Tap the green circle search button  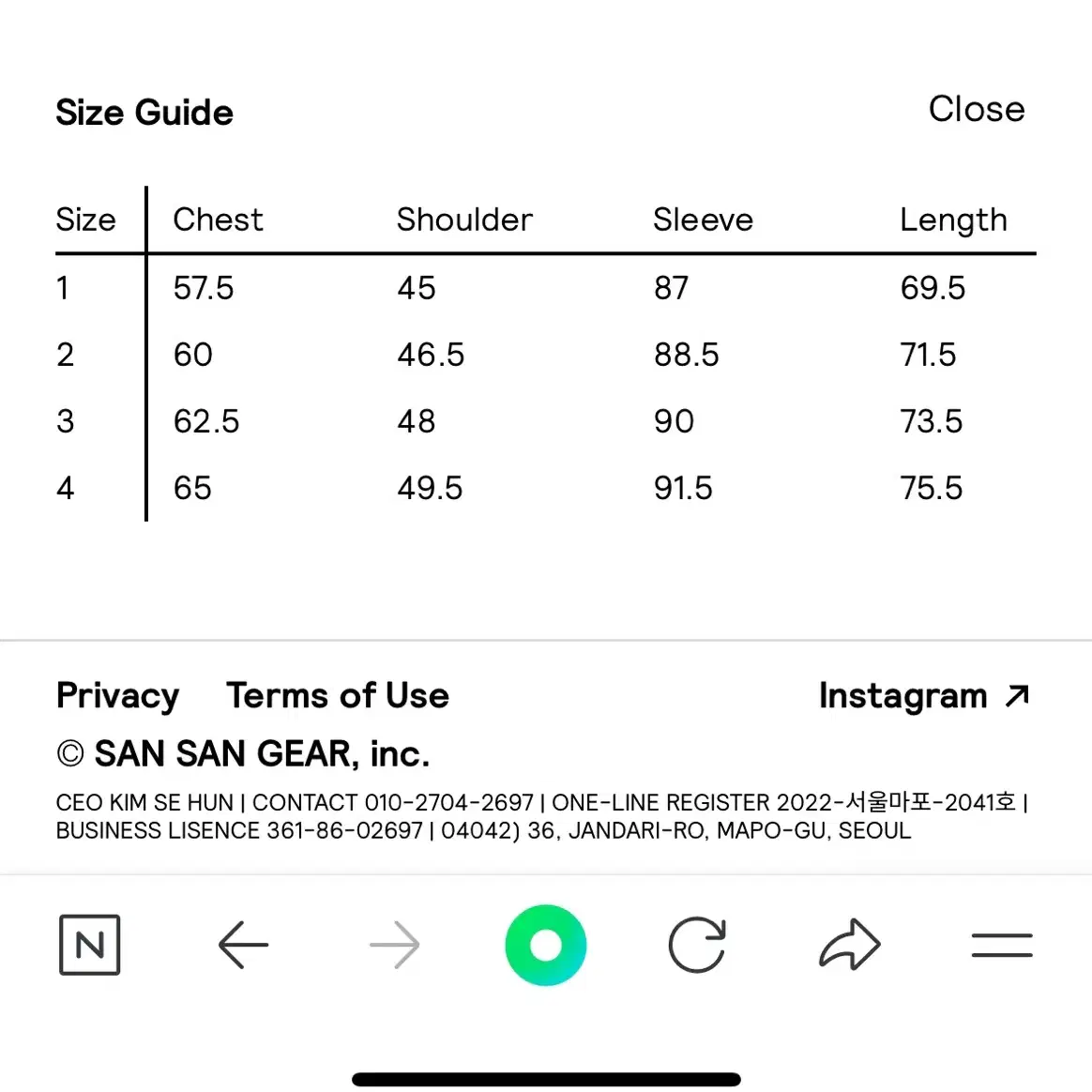coord(546,945)
